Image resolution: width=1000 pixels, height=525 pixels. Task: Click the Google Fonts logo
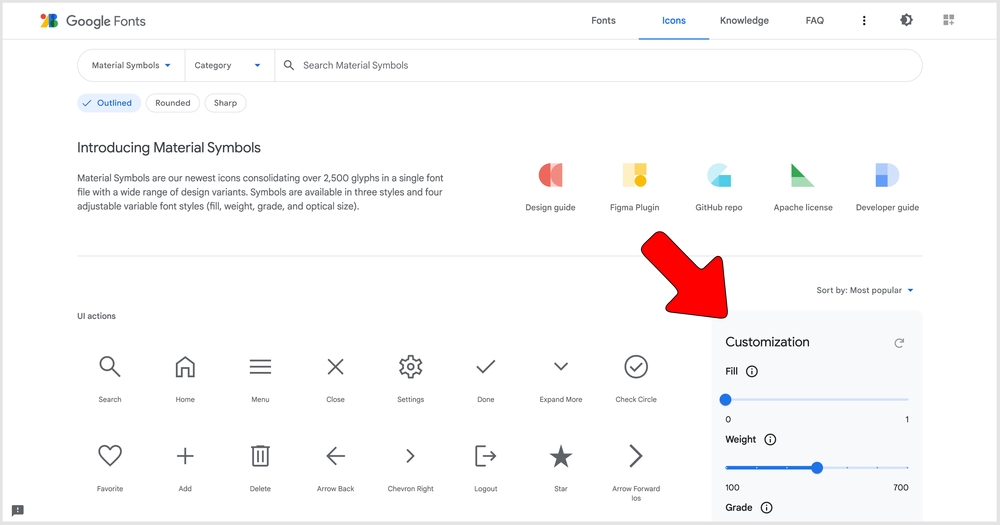(x=93, y=21)
